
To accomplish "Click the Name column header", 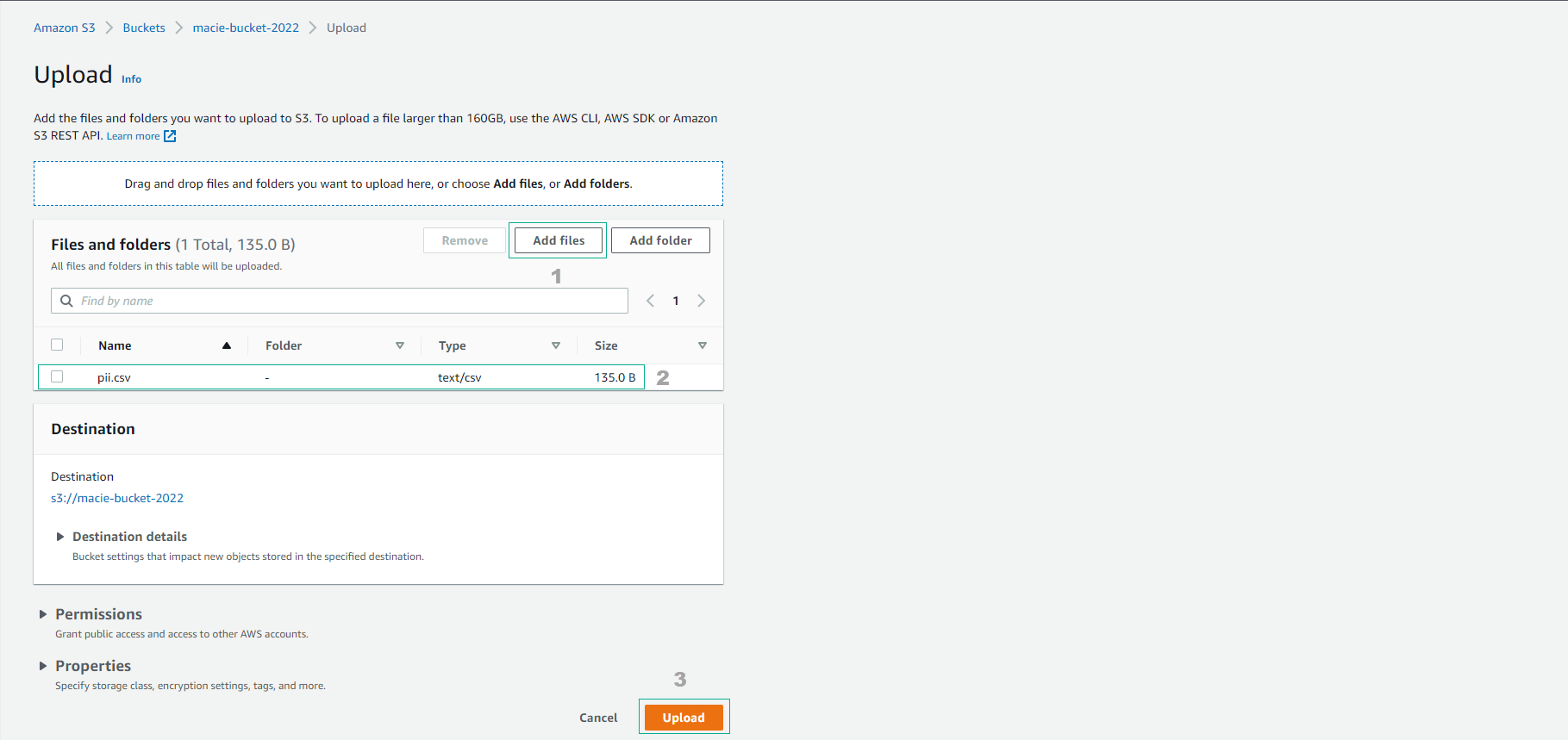I will click(115, 345).
